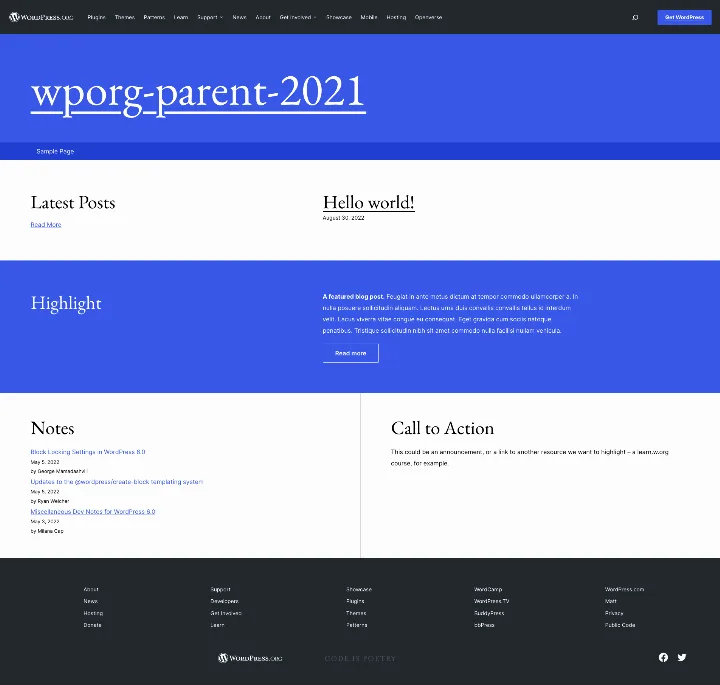Open Themes in the top navigation bar

click(125, 17)
